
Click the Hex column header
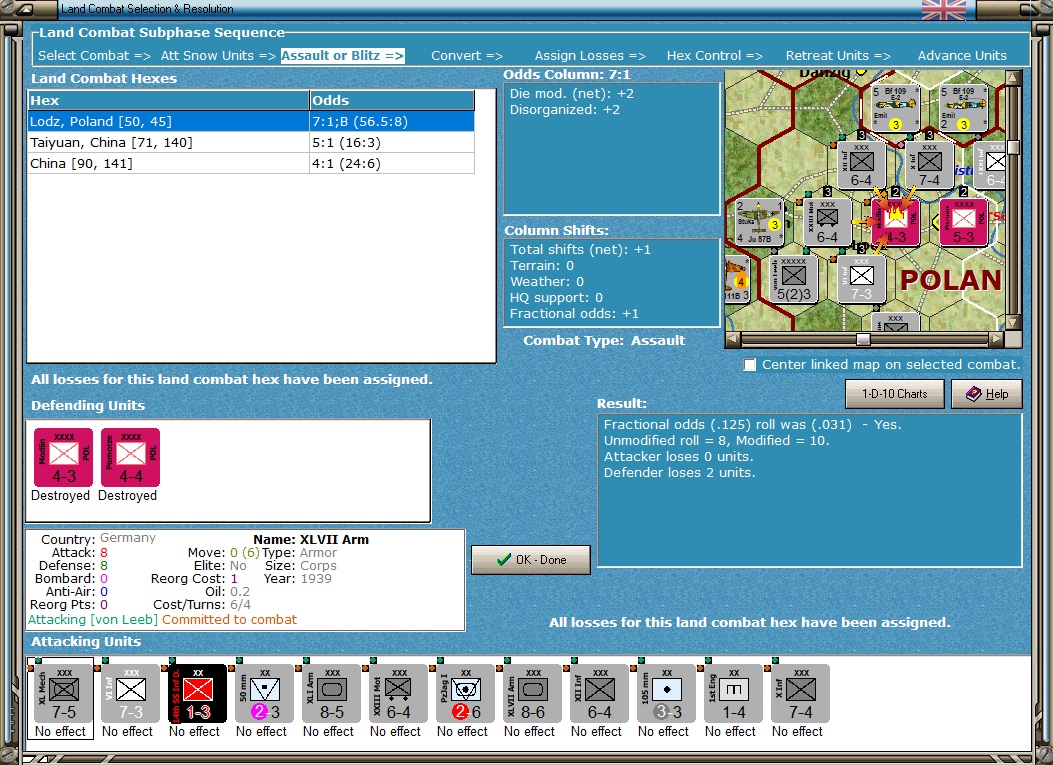tap(168, 100)
